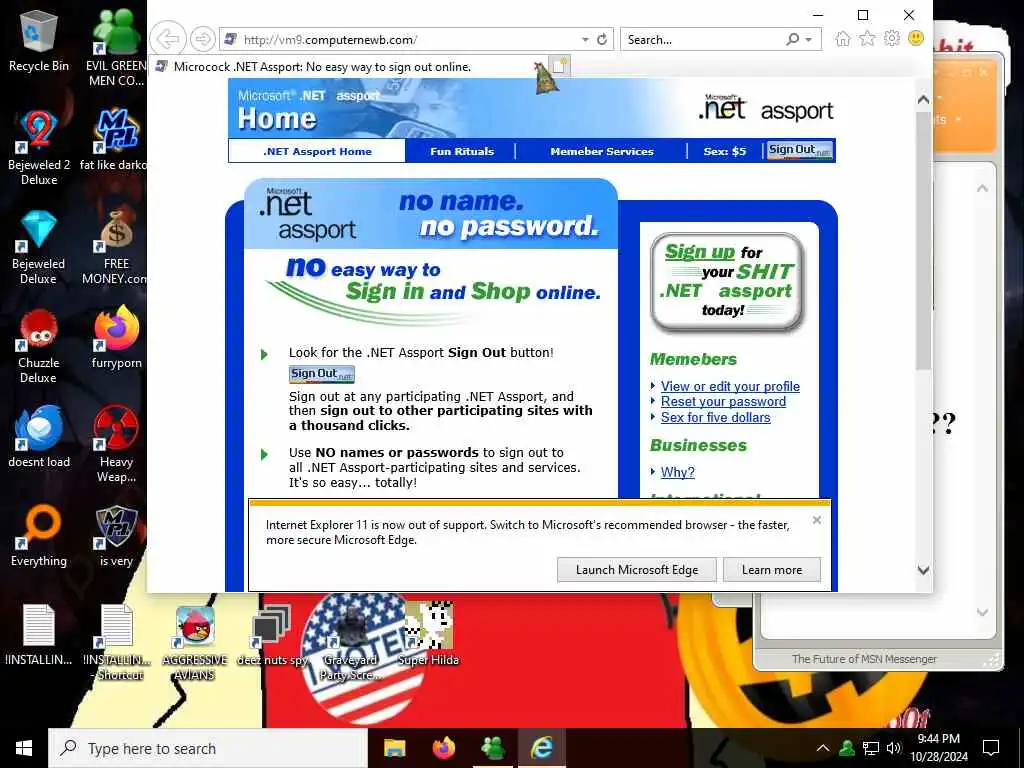Go to the IE home page icon

coord(842,39)
